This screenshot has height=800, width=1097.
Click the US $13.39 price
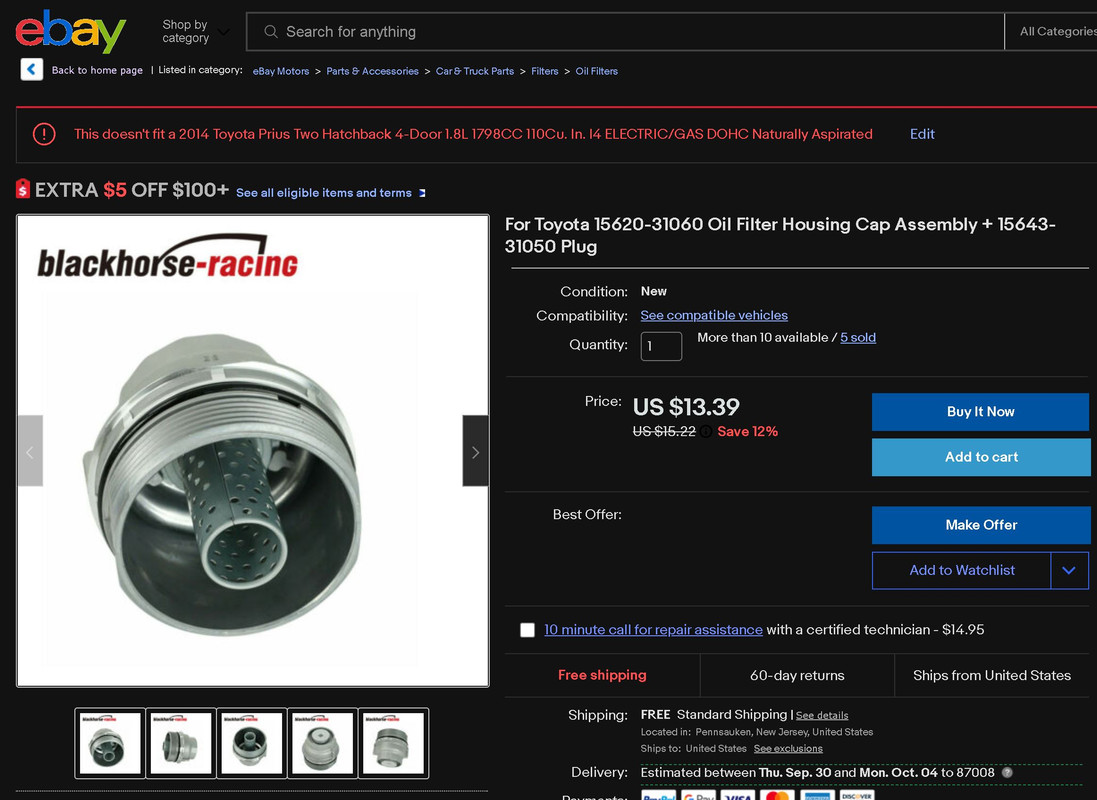(x=686, y=407)
